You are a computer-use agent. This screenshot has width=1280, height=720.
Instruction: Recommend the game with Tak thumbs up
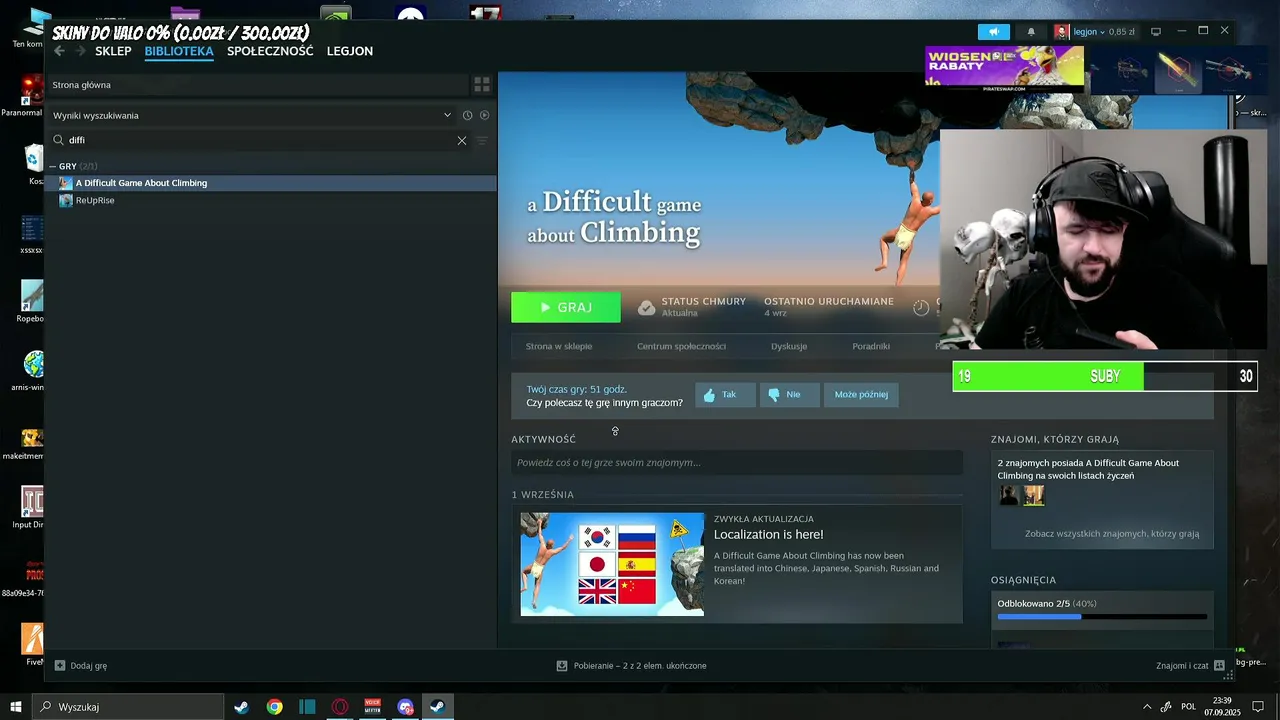(725, 395)
